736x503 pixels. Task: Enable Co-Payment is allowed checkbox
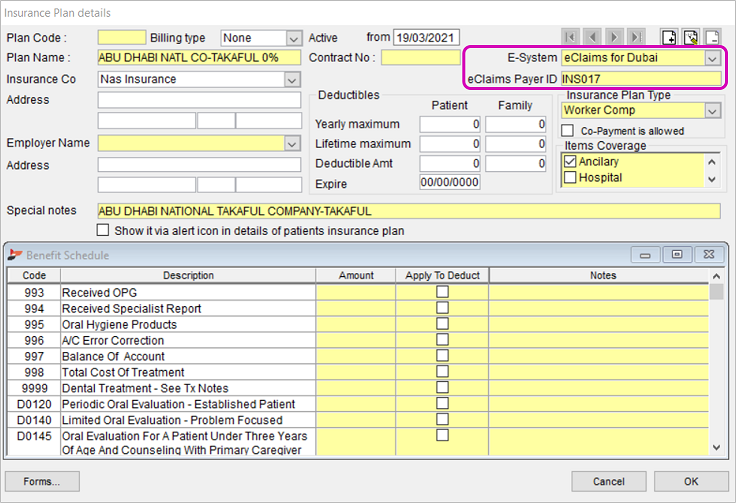pyautogui.click(x=569, y=131)
